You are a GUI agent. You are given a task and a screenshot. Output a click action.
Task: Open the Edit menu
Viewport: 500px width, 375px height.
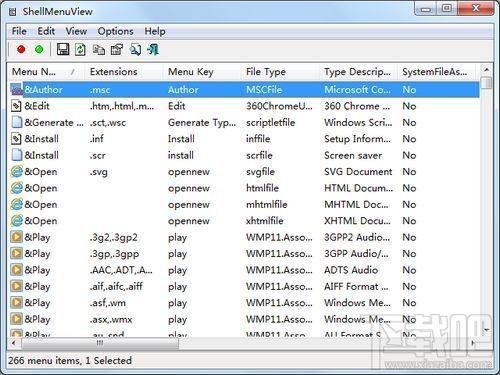click(46, 31)
